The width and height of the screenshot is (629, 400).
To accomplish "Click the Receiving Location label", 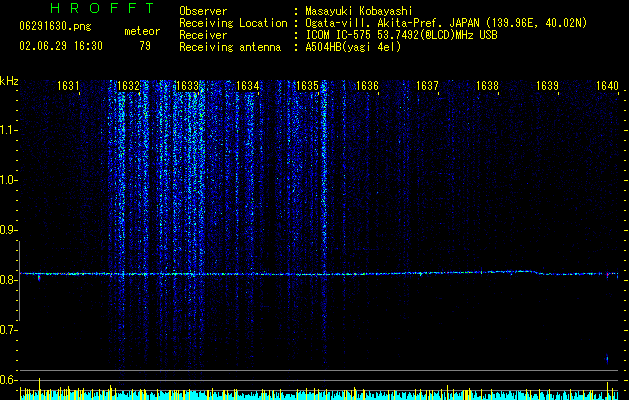I will click(x=233, y=23).
